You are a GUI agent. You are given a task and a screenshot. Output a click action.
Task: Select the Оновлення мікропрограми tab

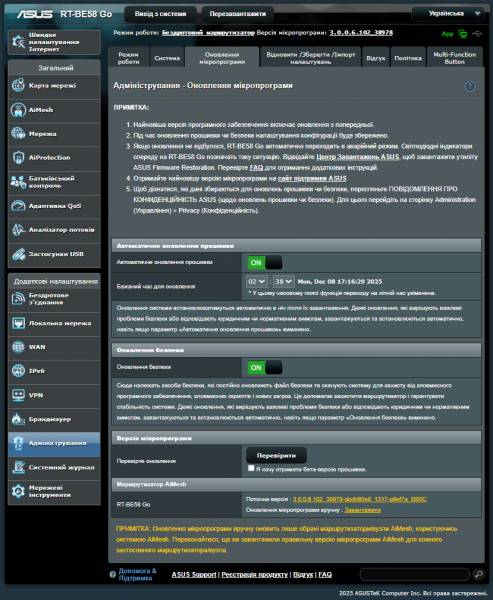pyautogui.click(x=222, y=58)
